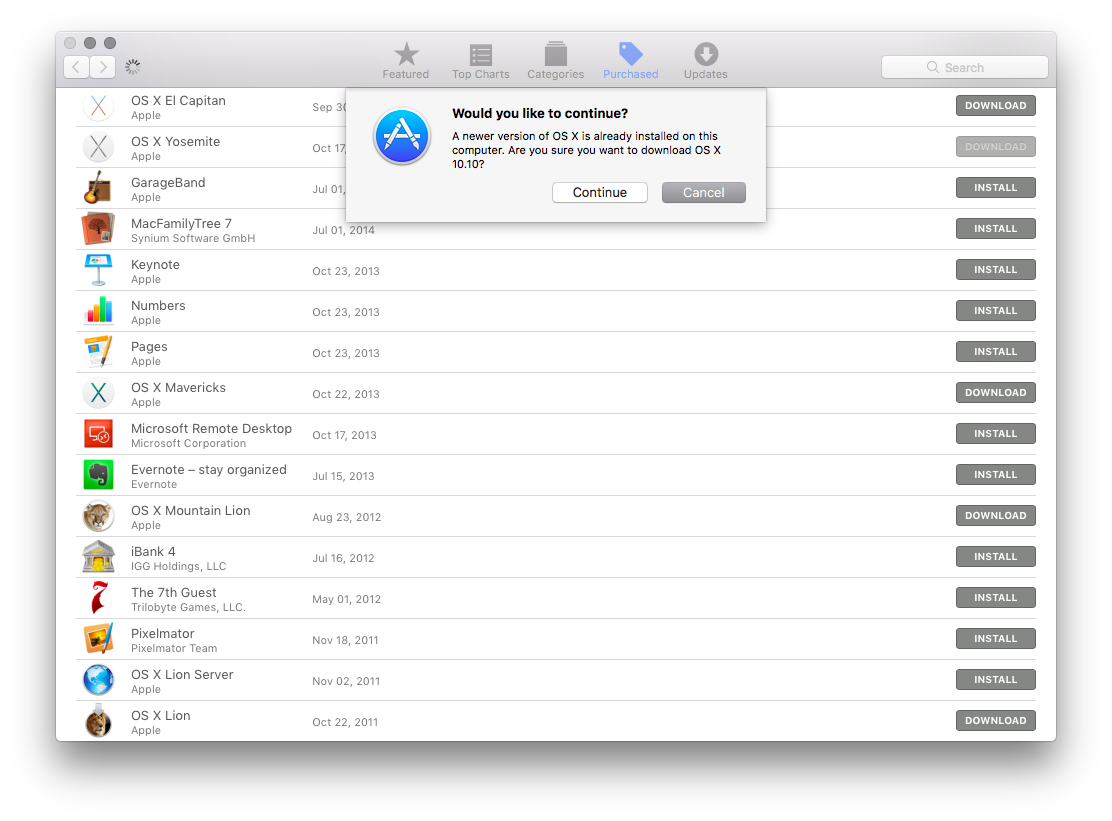Open the 'OS X Mavericks' title
This screenshot has width=1112, height=821.
(178, 388)
